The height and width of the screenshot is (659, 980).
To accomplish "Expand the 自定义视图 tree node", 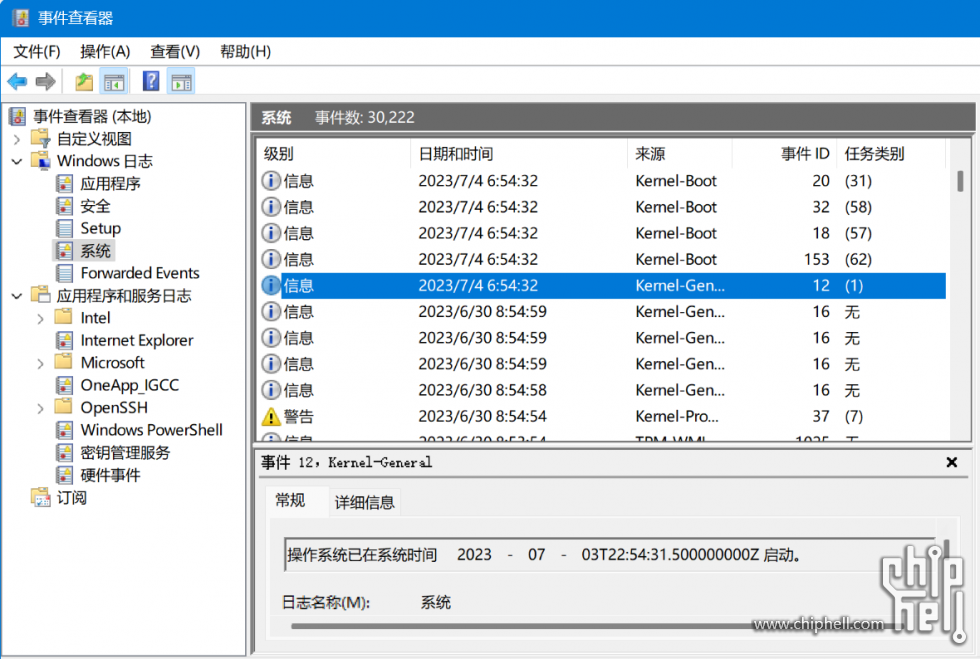I will pyautogui.click(x=18, y=139).
